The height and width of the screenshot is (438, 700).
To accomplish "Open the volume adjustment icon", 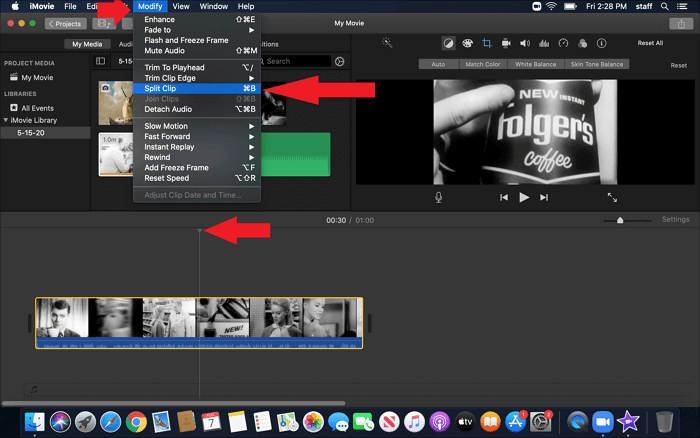I will click(525, 44).
